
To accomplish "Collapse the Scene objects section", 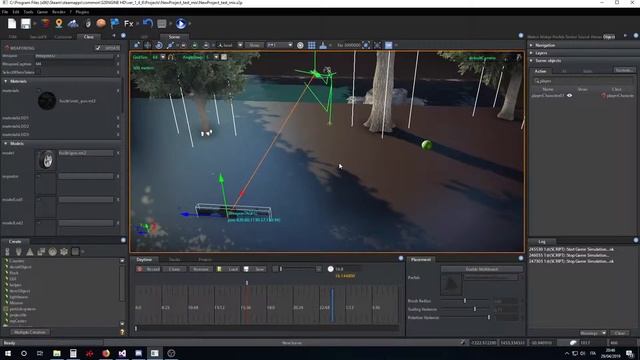I will pos(531,61).
